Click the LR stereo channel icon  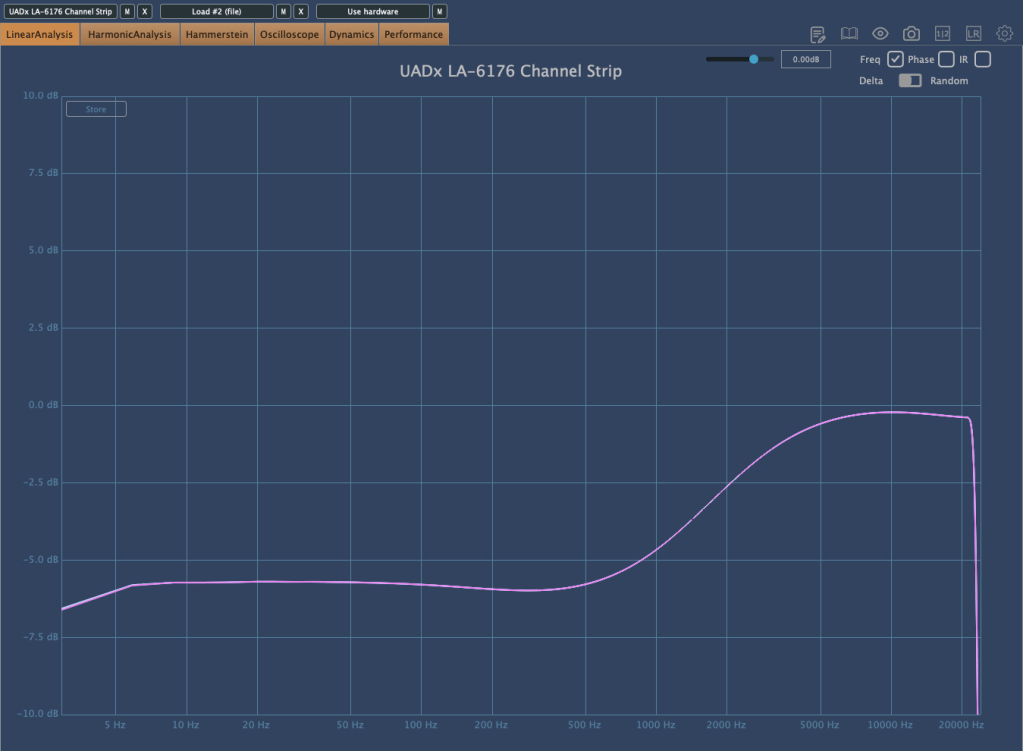(x=973, y=34)
